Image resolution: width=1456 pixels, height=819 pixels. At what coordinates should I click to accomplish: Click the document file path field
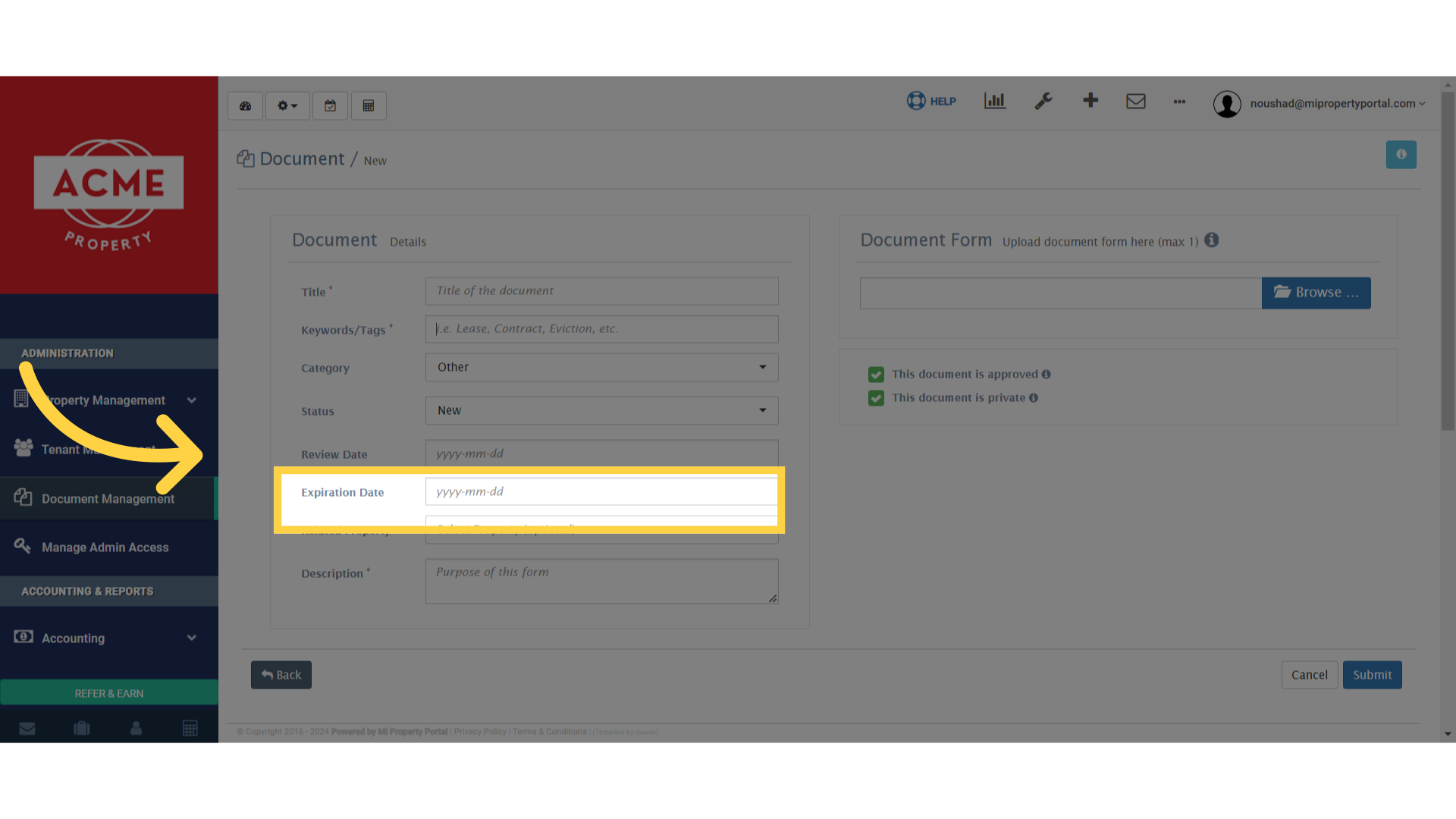click(x=1060, y=293)
